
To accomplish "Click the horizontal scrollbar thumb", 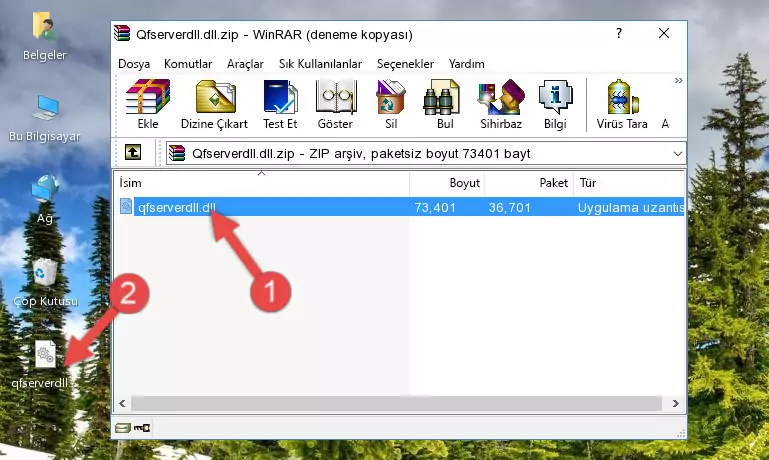I will click(x=396, y=403).
